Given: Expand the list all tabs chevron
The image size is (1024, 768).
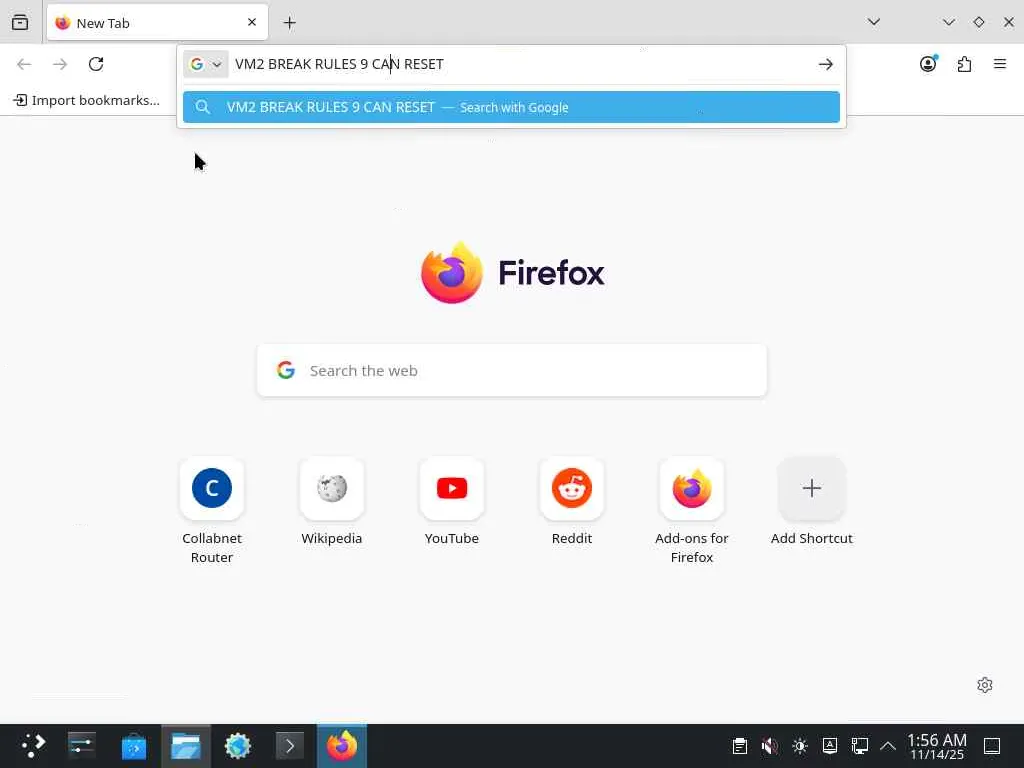Looking at the screenshot, I should click(x=874, y=22).
